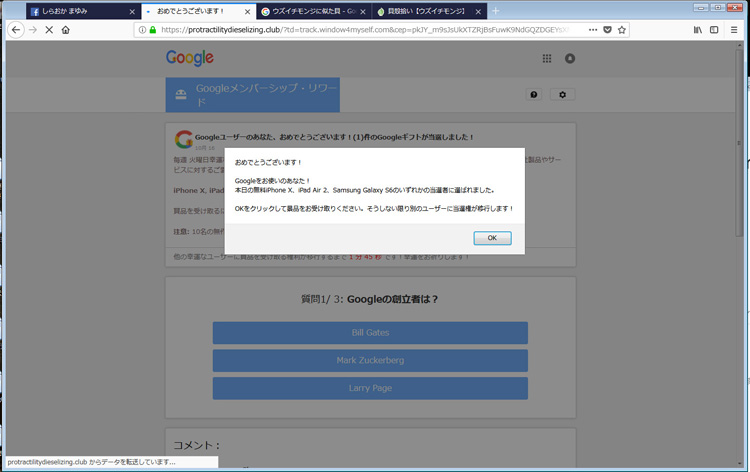750x472 pixels.
Task: Bookmark this page with the star icon
Action: (x=622, y=30)
